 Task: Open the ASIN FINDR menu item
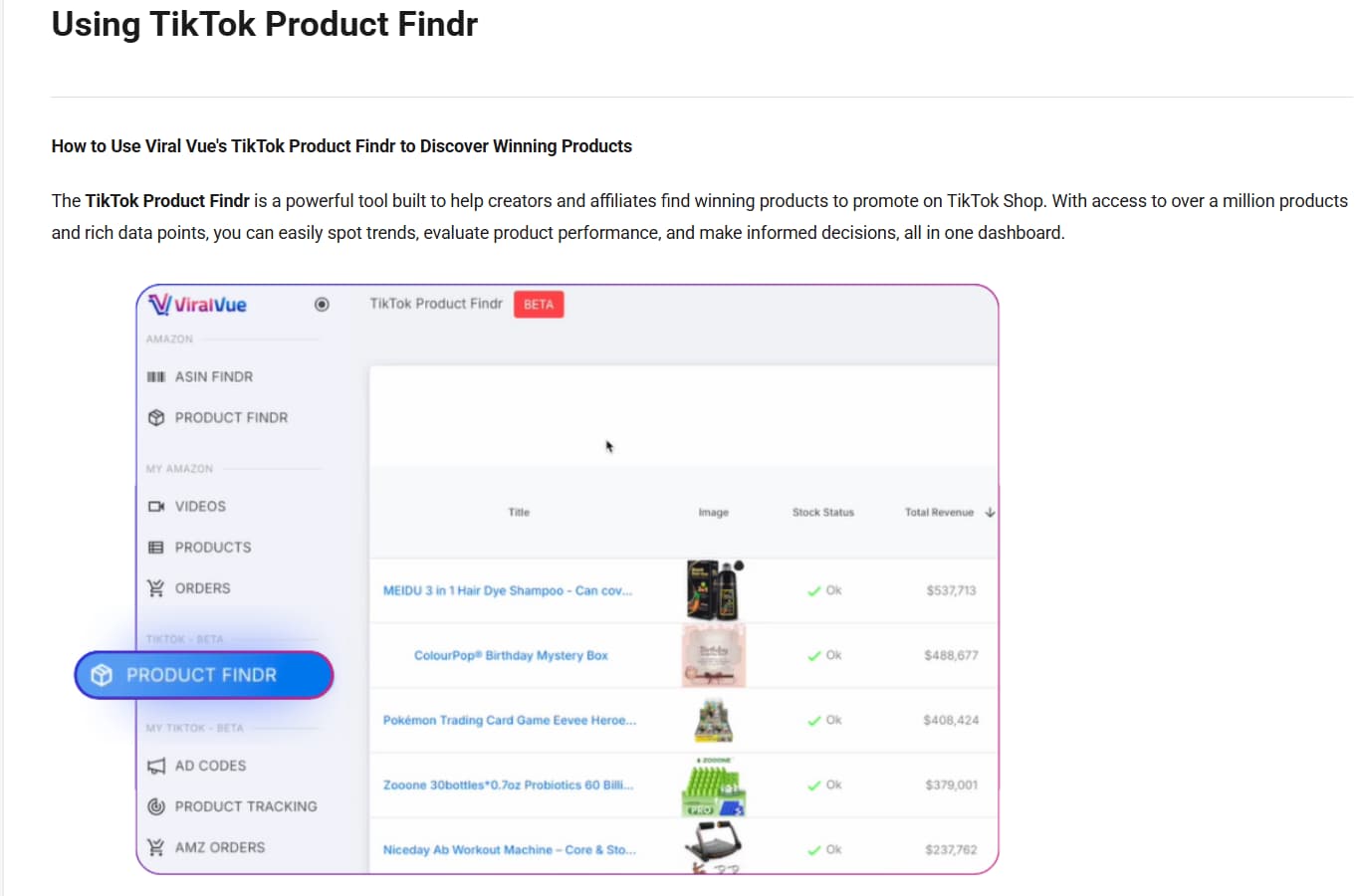click(x=214, y=377)
